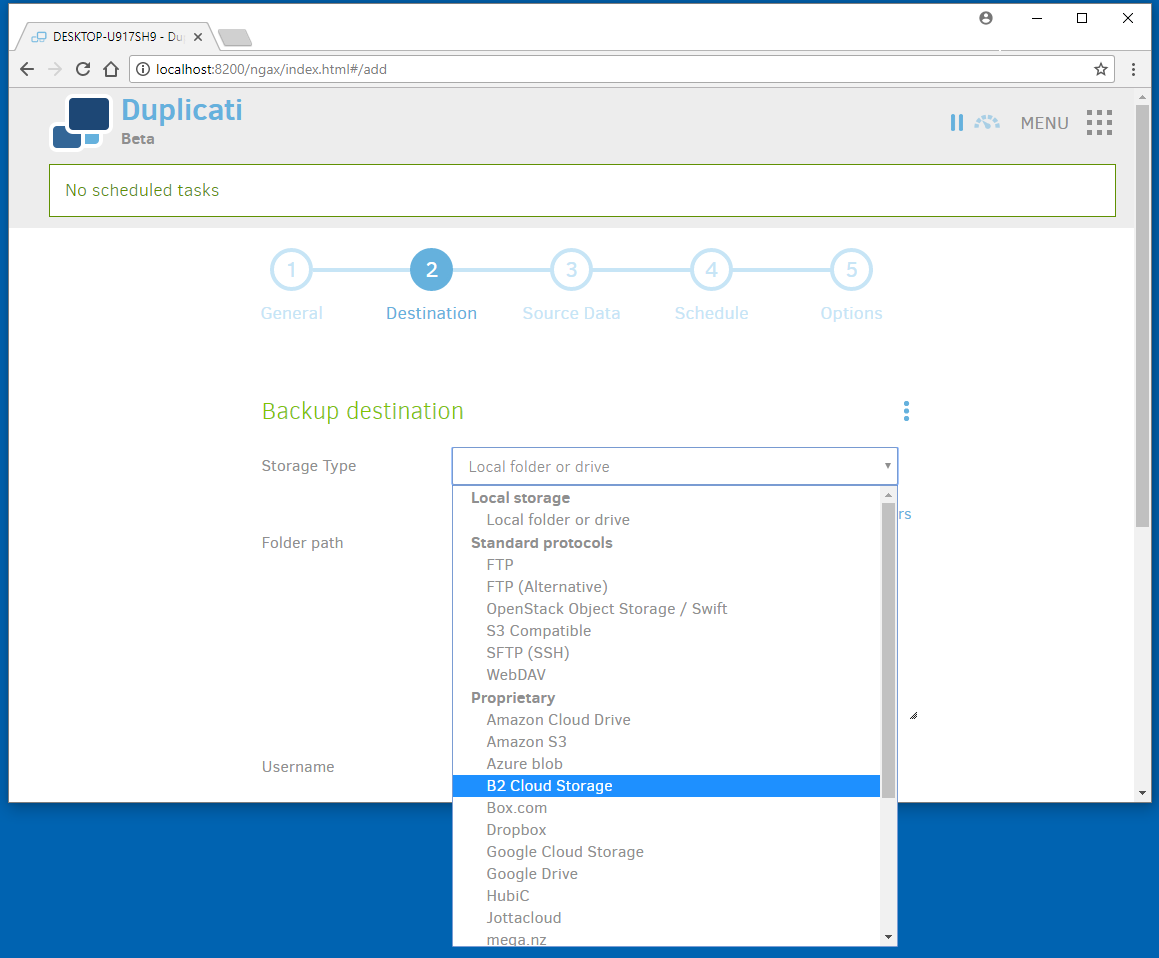Pick Amazon S3 option
The height and width of the screenshot is (958, 1159).
[x=667, y=742]
